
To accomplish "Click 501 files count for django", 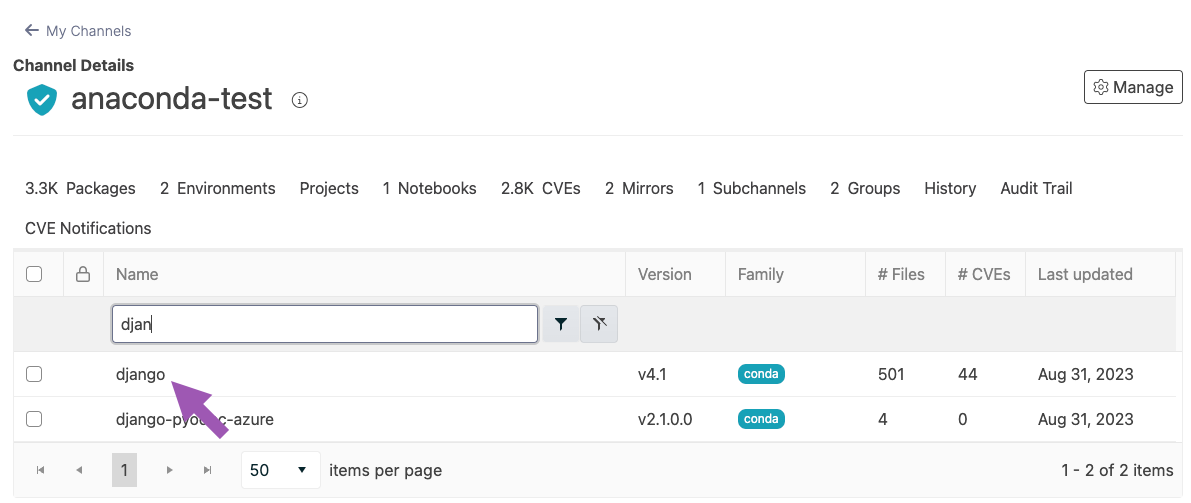I will pyautogui.click(x=891, y=374).
